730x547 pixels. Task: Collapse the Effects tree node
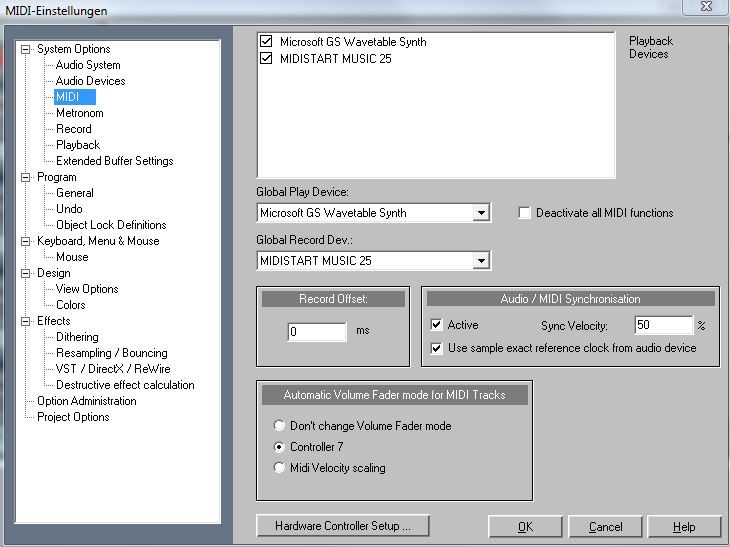(x=26, y=321)
